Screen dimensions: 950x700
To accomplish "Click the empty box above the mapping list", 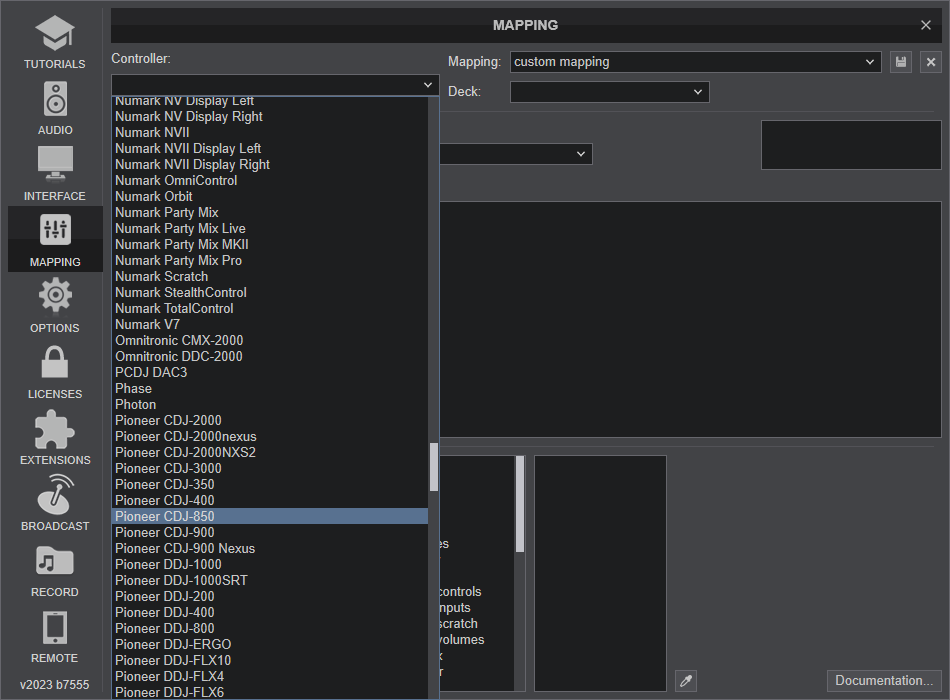I will 851,145.
